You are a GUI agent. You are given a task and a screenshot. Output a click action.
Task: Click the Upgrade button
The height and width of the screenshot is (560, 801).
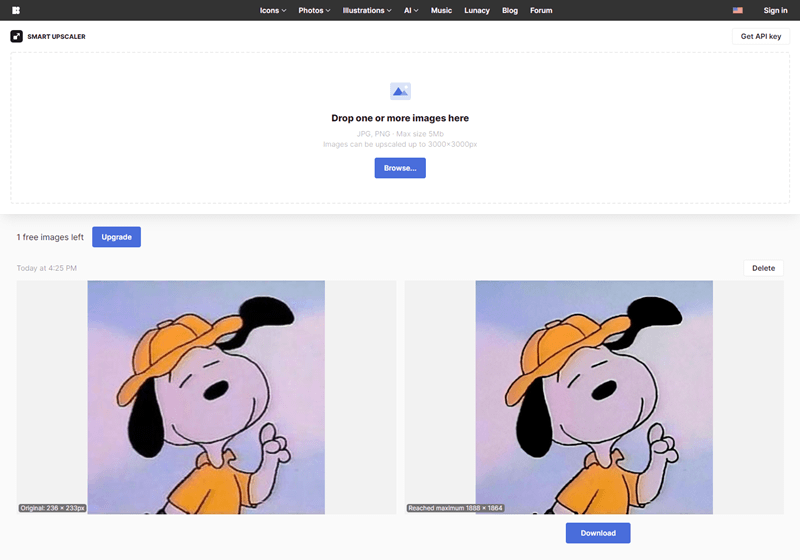click(x=116, y=237)
